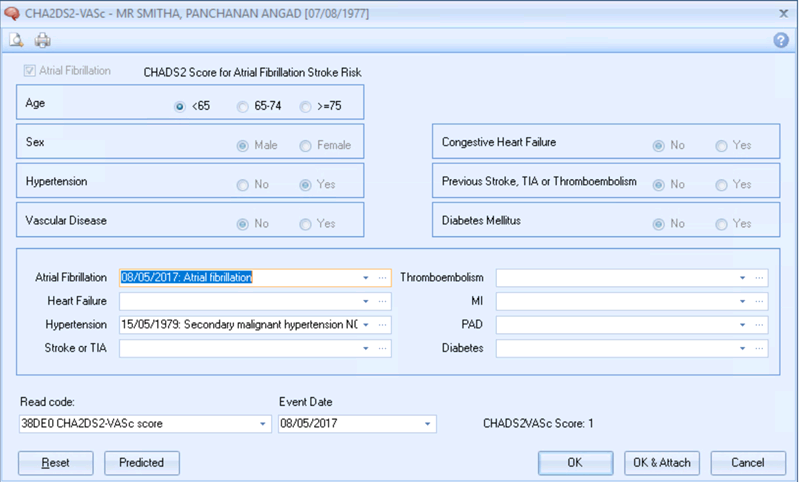
Task: Click the ellipsis button beside Heart Failure field
Action: coord(383,301)
